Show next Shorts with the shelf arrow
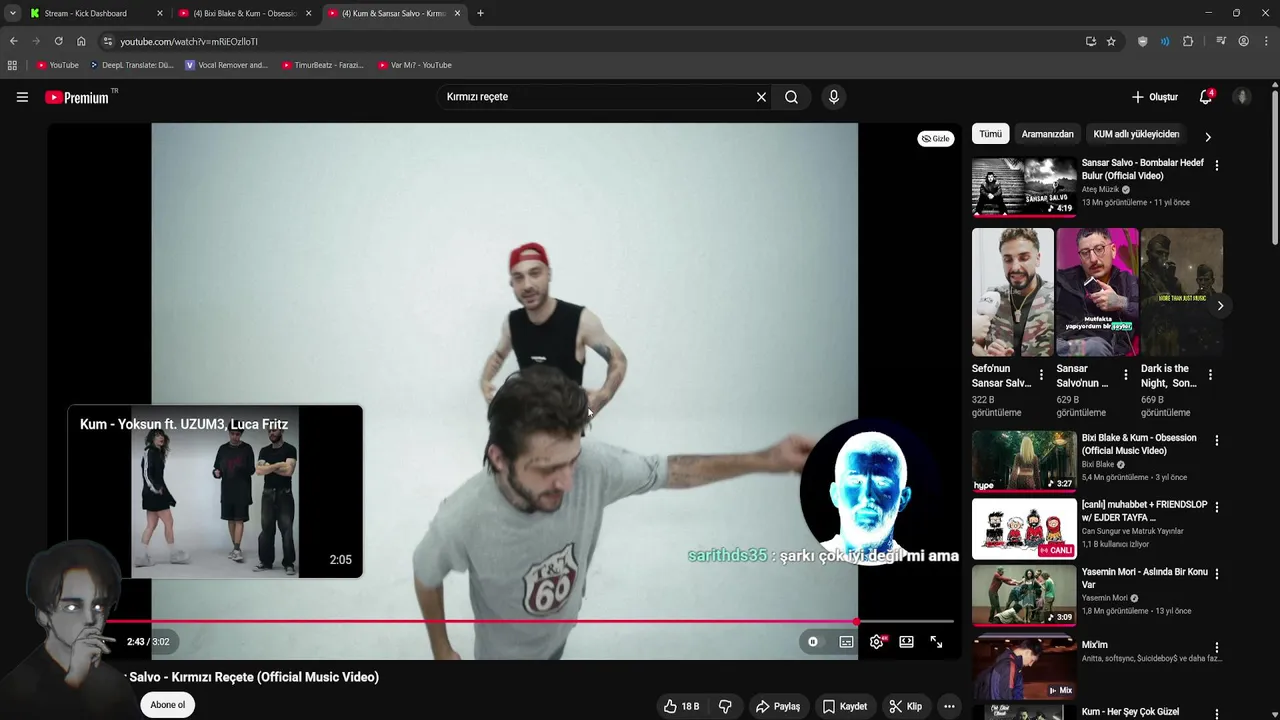Screen dimensions: 1280x720 [1220, 306]
